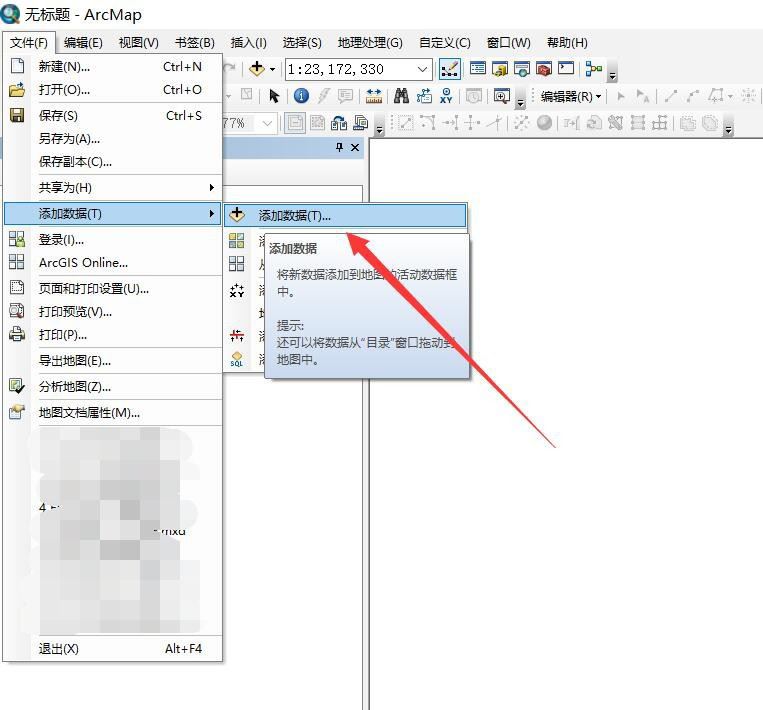Click the Add XY Data submenu icon

coord(236,291)
